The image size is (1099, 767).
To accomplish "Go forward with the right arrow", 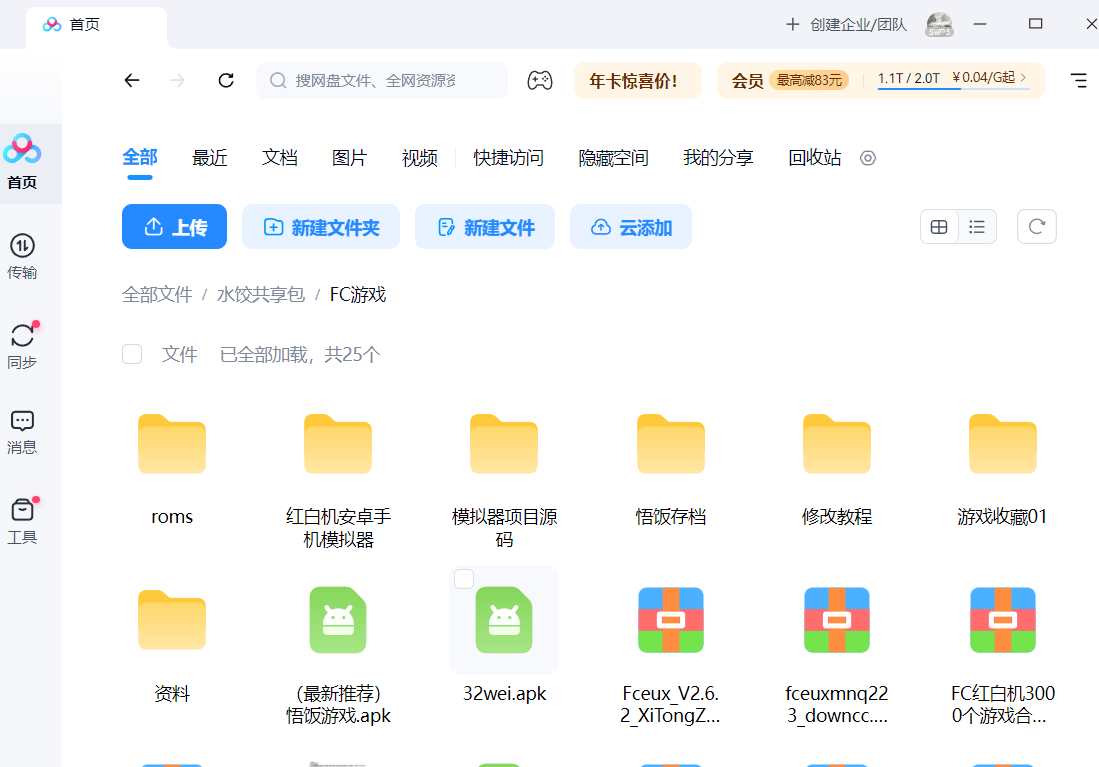I will click(x=178, y=81).
